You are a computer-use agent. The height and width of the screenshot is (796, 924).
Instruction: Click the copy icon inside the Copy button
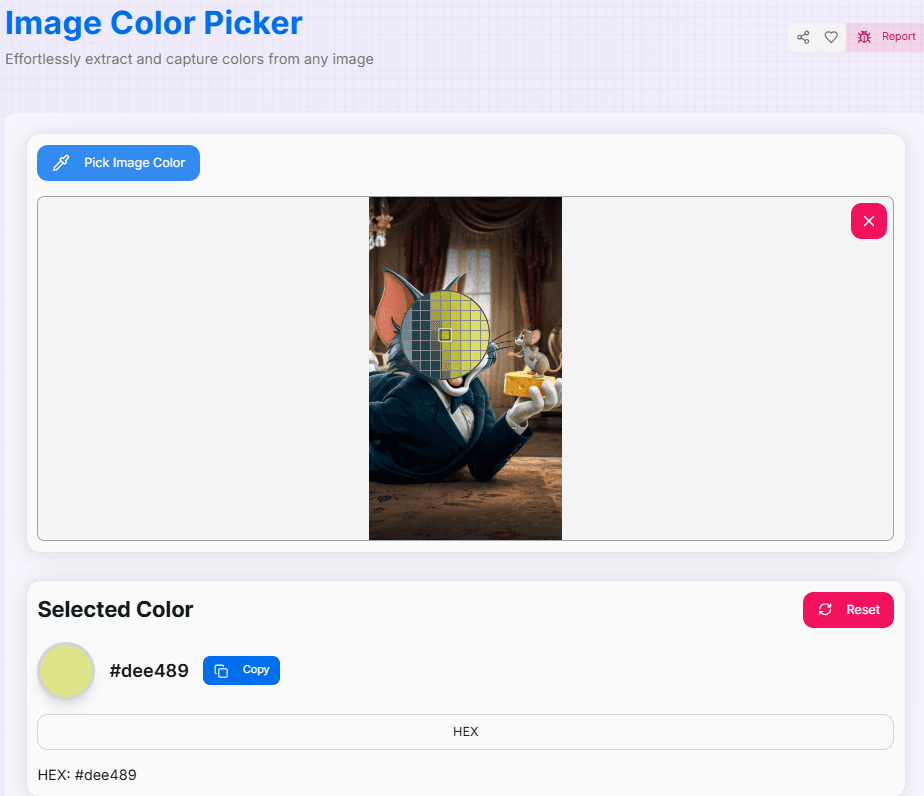pyautogui.click(x=219, y=670)
